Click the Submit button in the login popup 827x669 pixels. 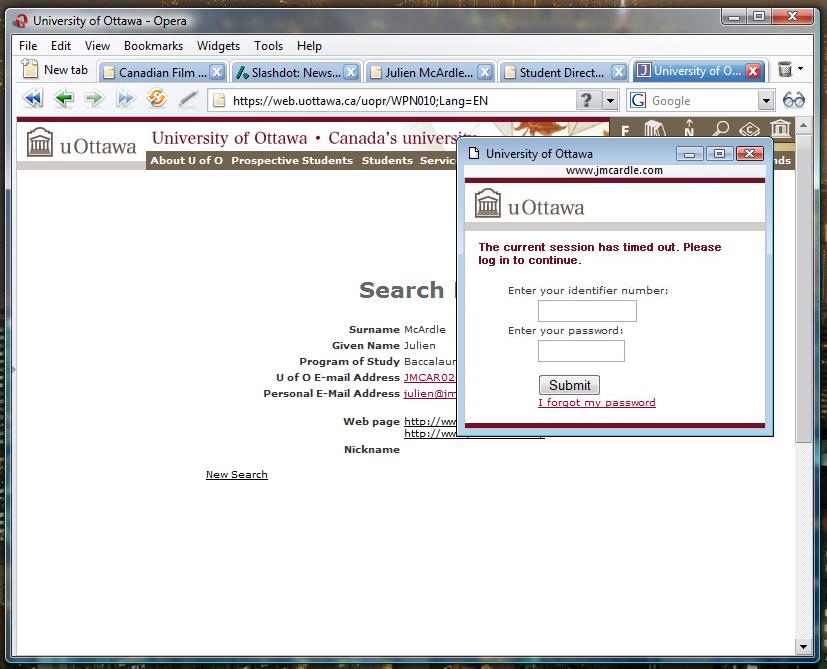(569, 385)
